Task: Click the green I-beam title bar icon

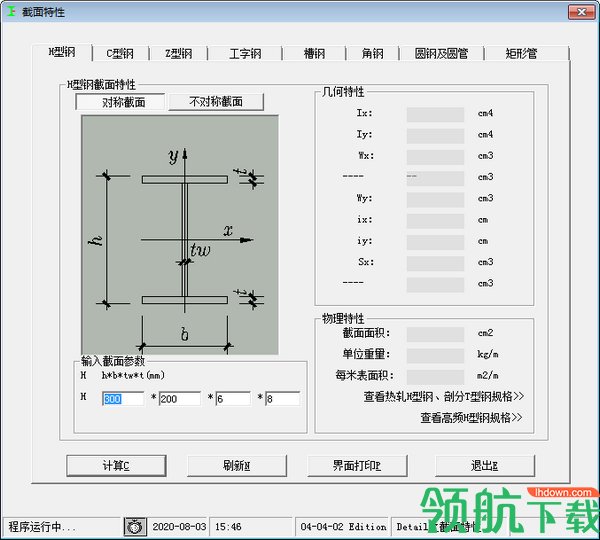Action: click(11, 11)
